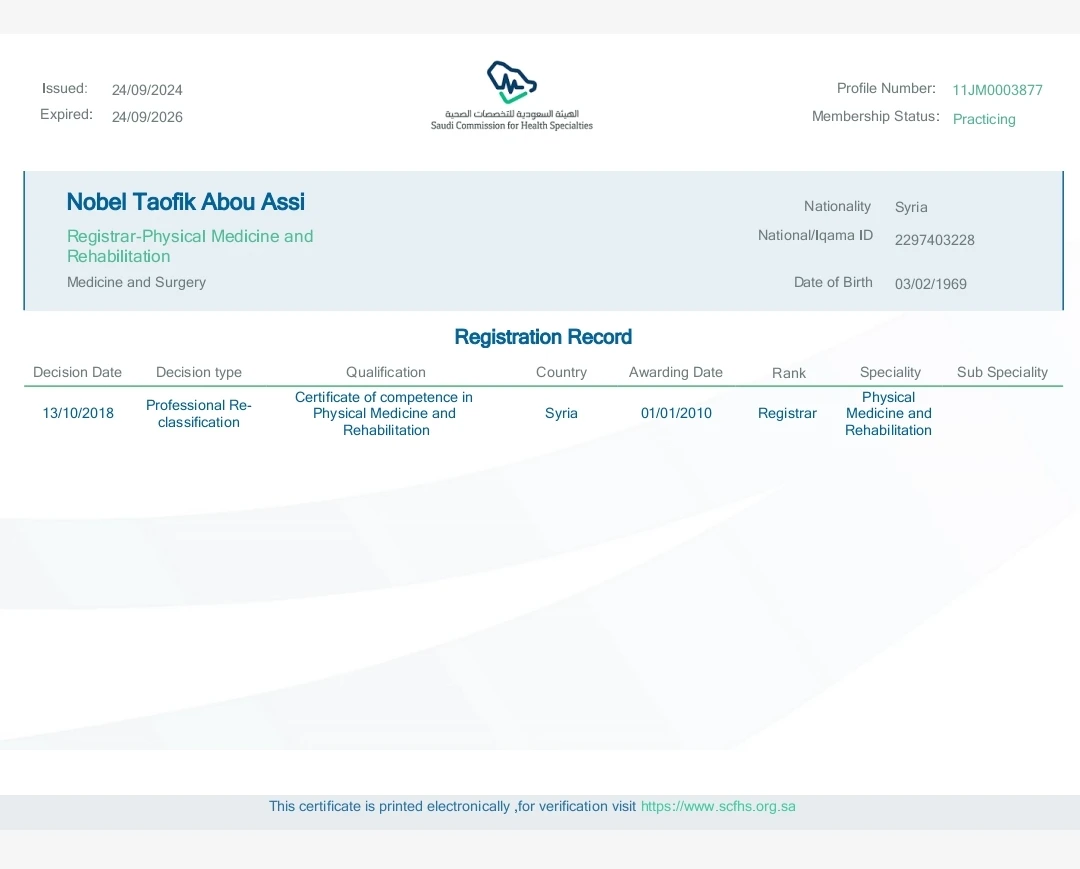This screenshot has width=1080, height=869.
Task: Click the name Nobel Taofik Abou Assi
Action: point(186,202)
